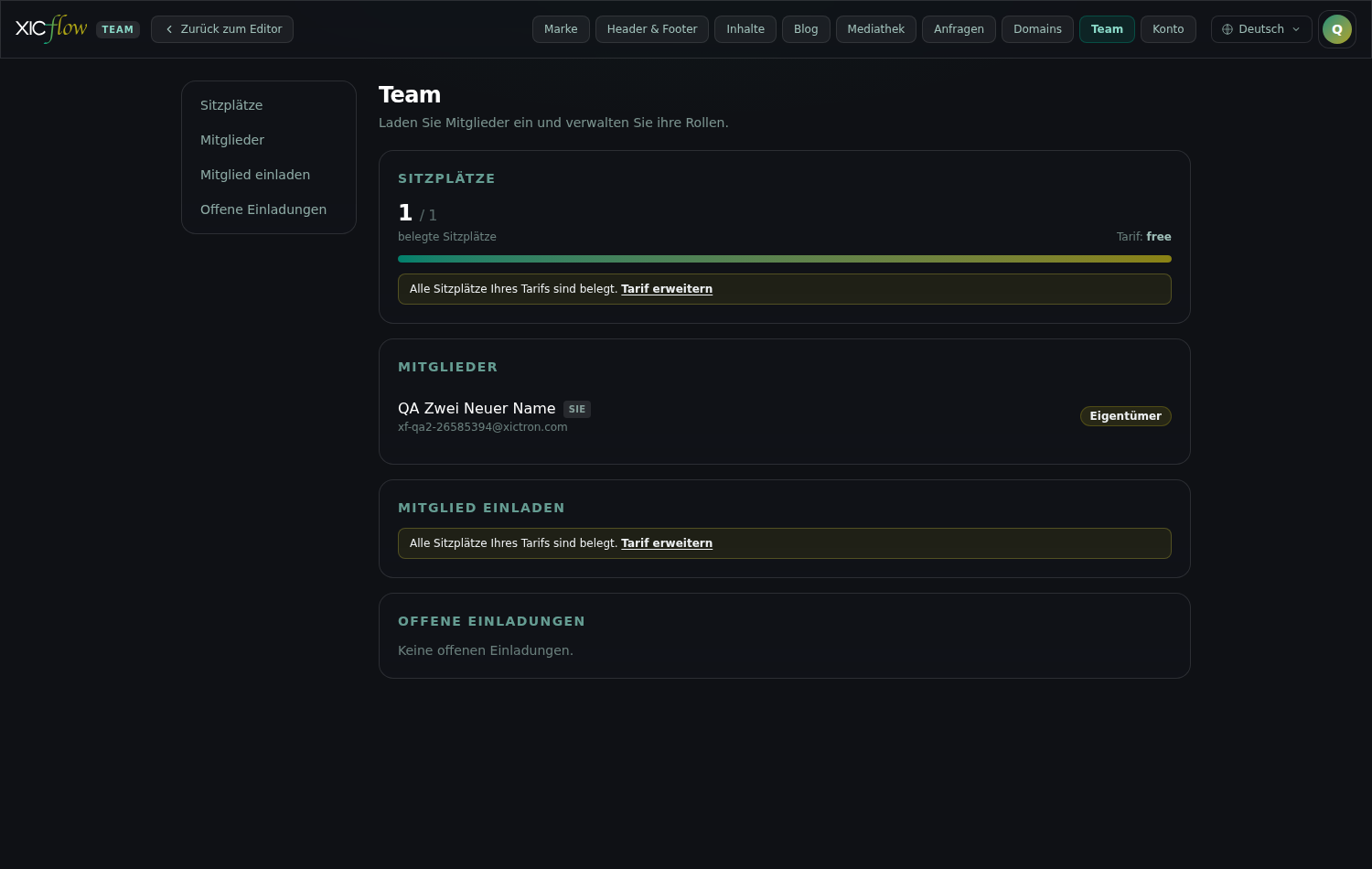The height and width of the screenshot is (869, 1372).
Task: Click the XICflow logo
Action: pyautogui.click(x=51, y=29)
